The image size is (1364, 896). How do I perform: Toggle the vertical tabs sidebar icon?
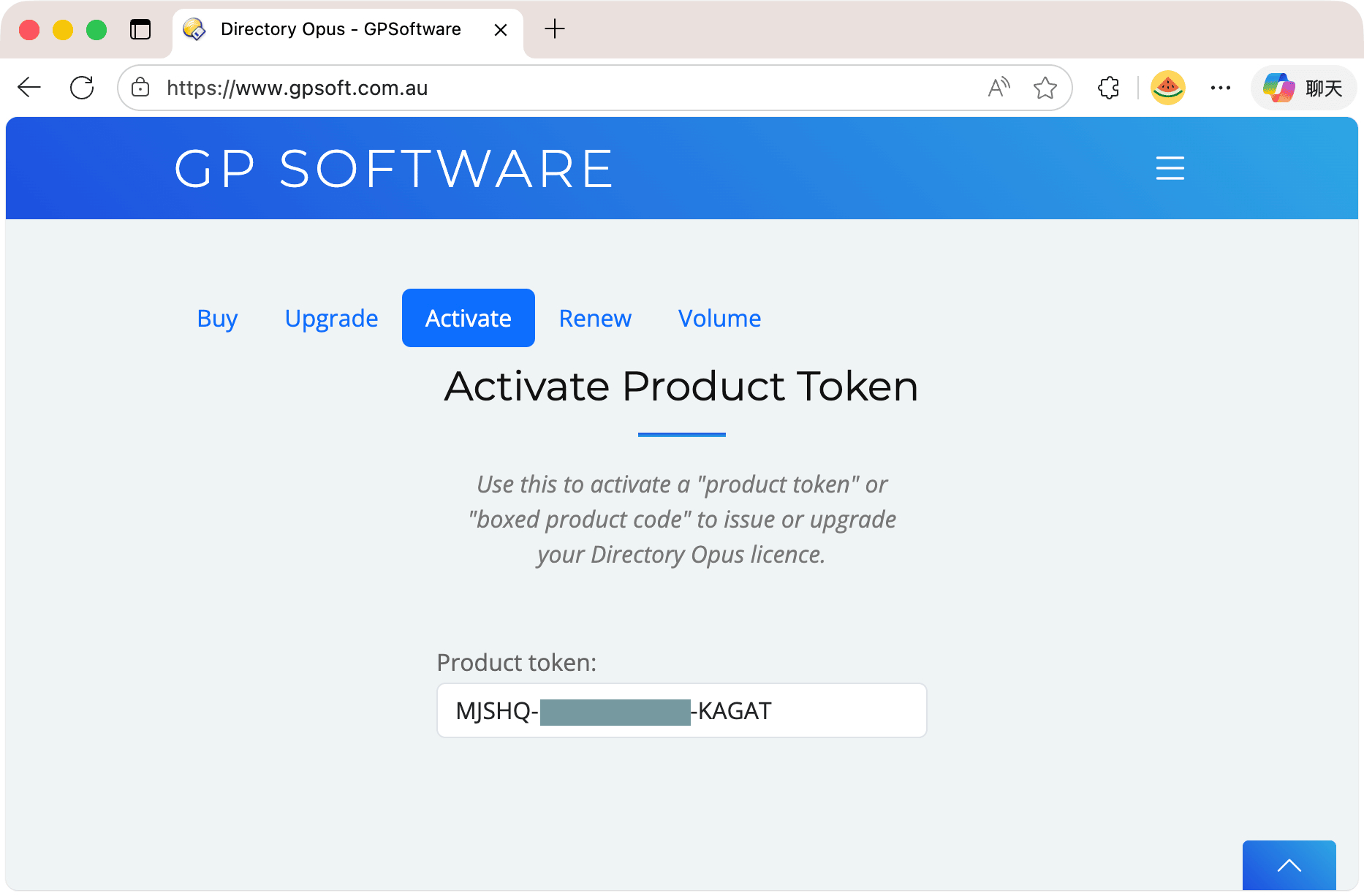tap(140, 29)
